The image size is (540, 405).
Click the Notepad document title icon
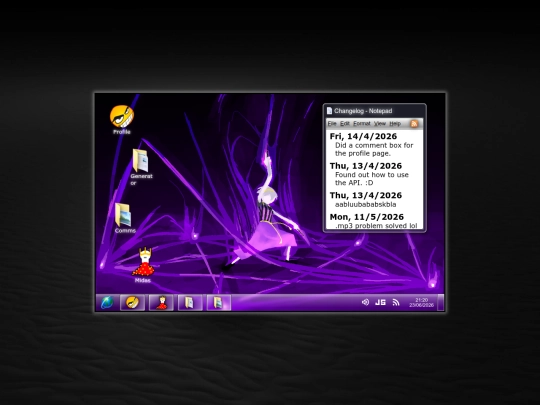click(x=330, y=111)
